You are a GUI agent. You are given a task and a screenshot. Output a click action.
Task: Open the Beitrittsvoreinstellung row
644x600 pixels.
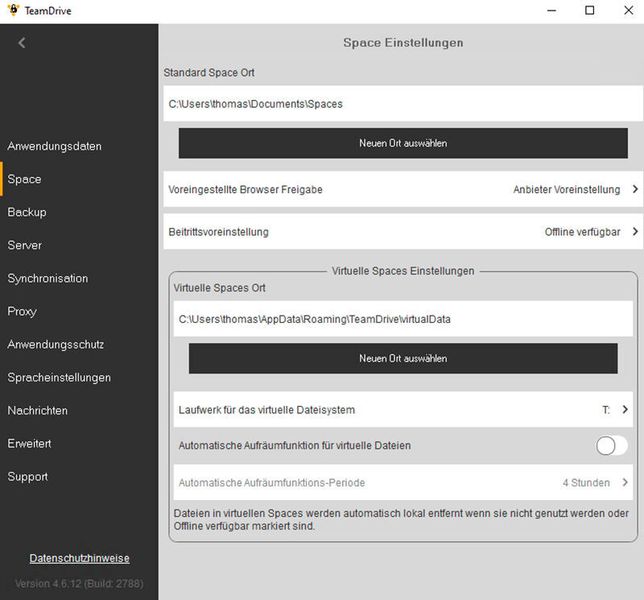[403, 232]
